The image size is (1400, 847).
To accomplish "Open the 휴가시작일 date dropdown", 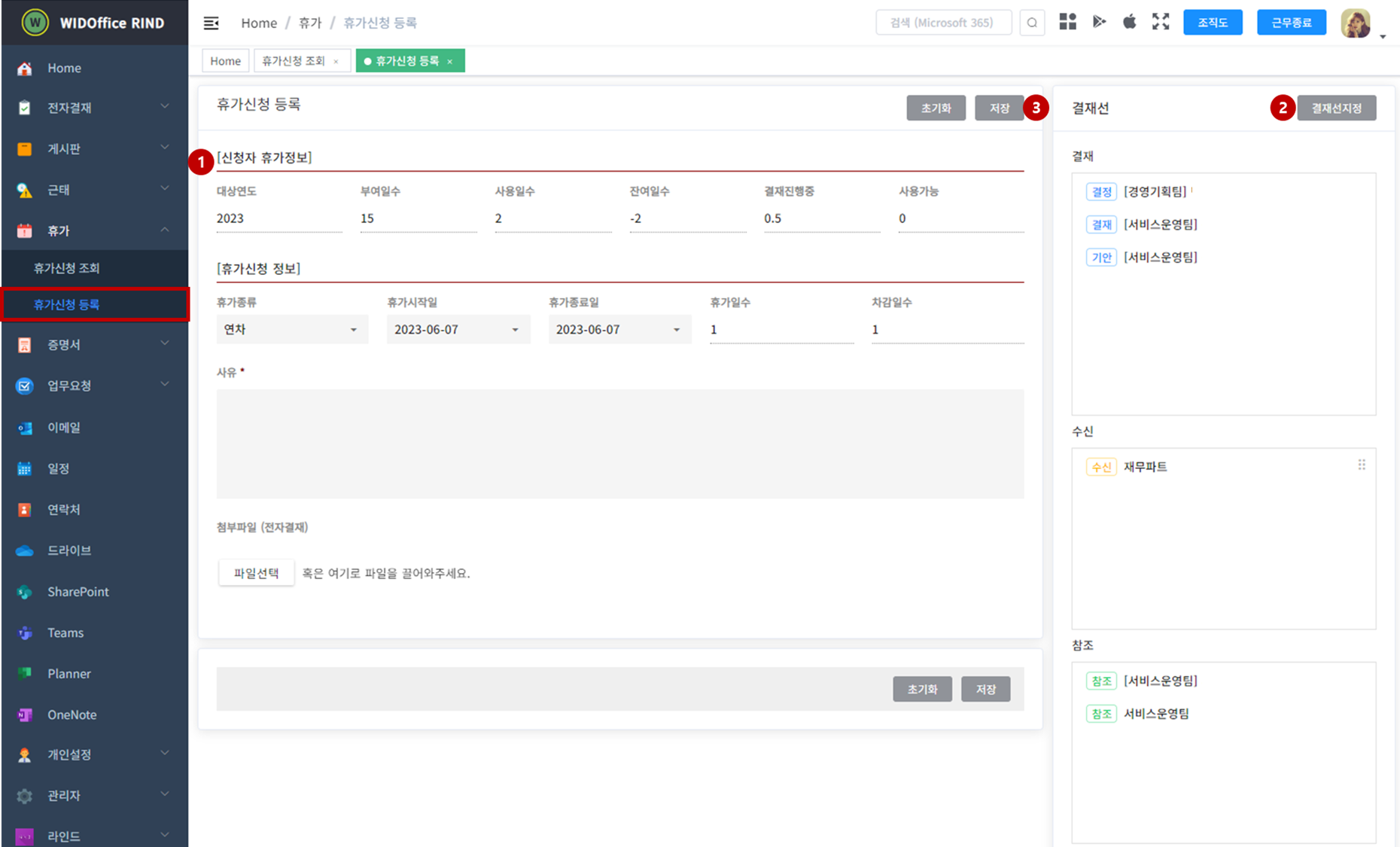I will (x=458, y=330).
